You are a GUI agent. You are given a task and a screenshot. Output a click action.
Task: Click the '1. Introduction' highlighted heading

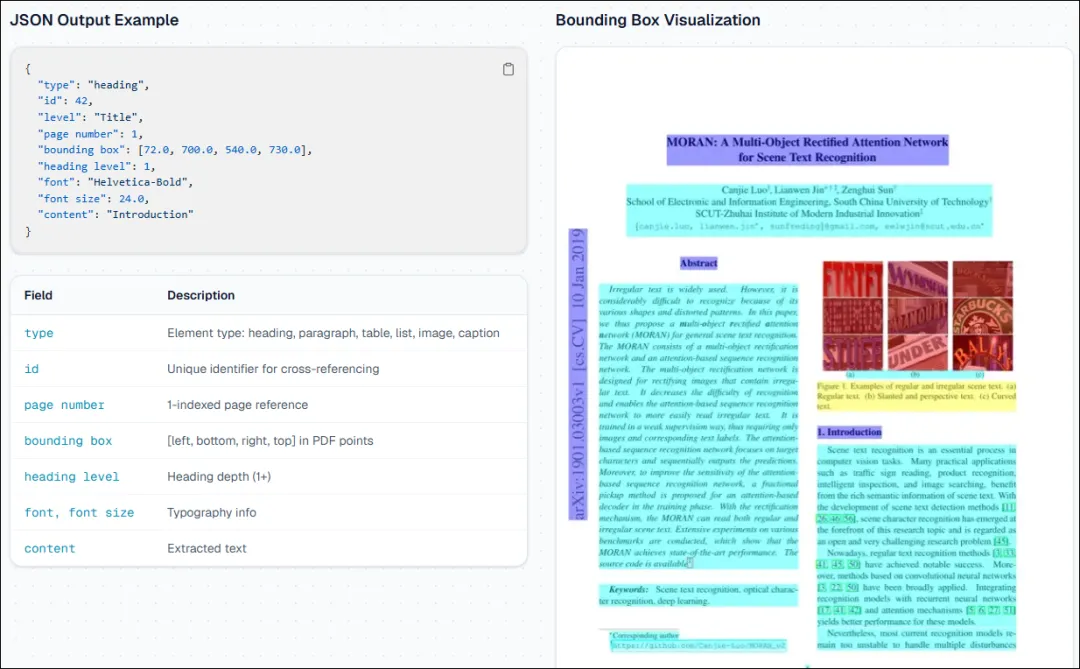pyautogui.click(x=849, y=432)
